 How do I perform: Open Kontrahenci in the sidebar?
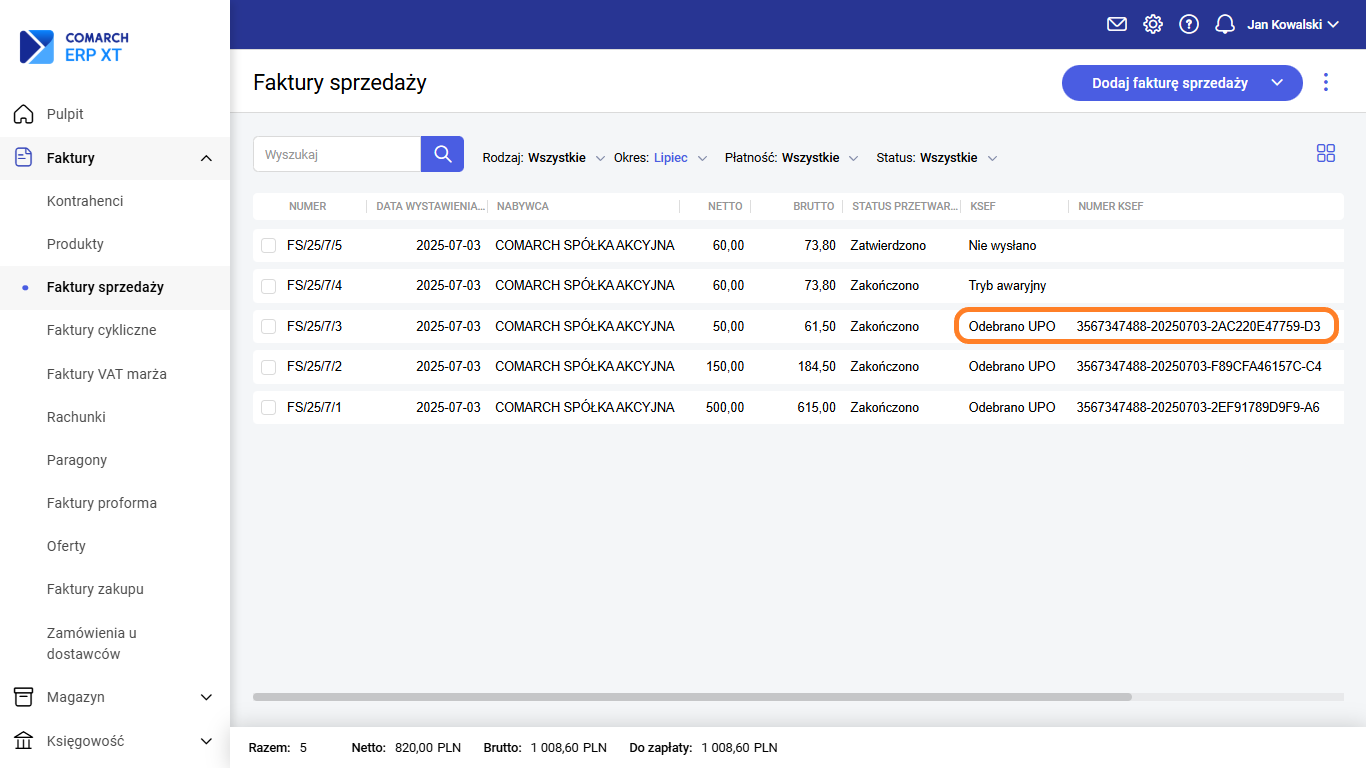[85, 201]
